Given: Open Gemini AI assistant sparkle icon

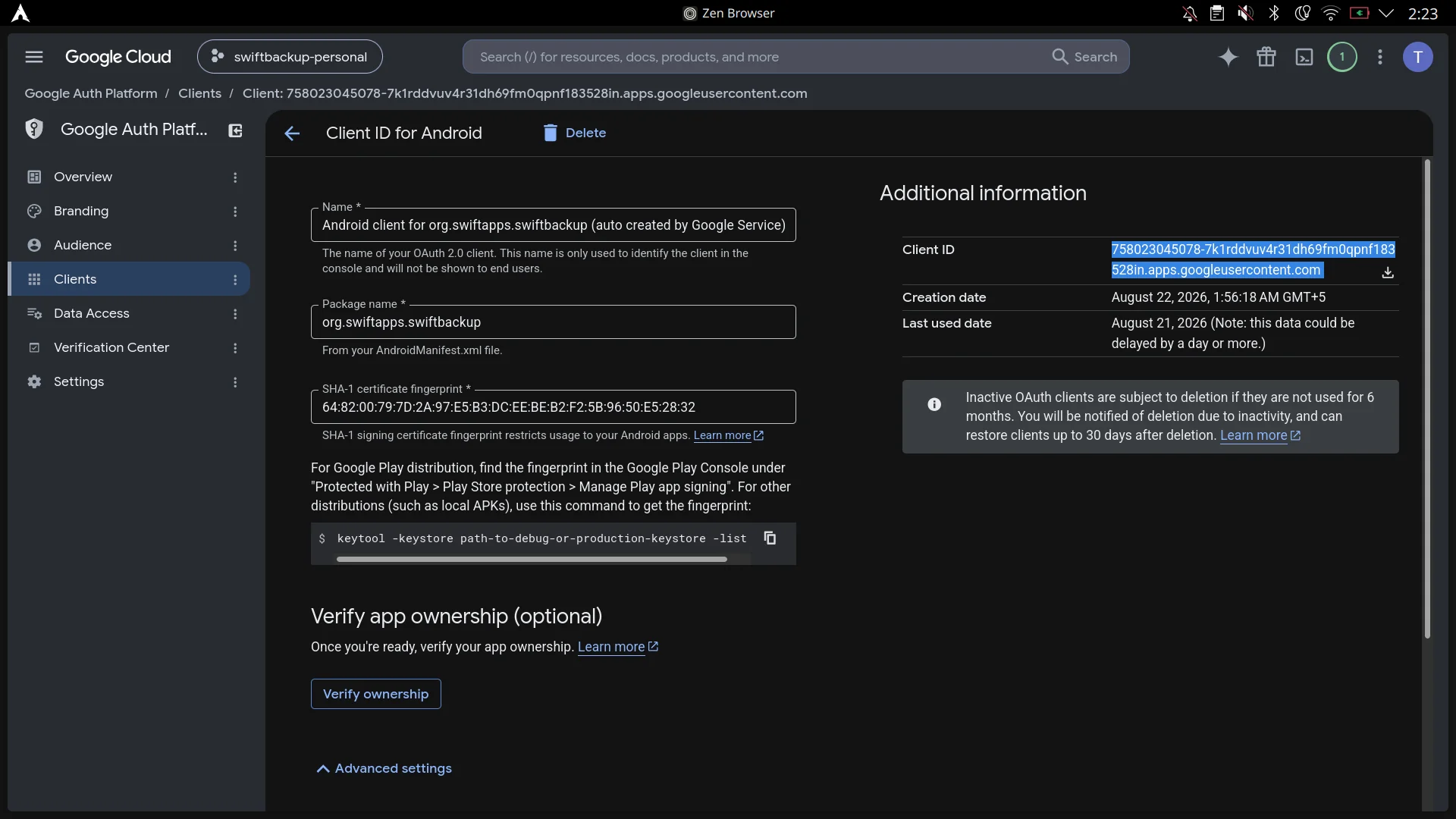Looking at the screenshot, I should [x=1228, y=57].
